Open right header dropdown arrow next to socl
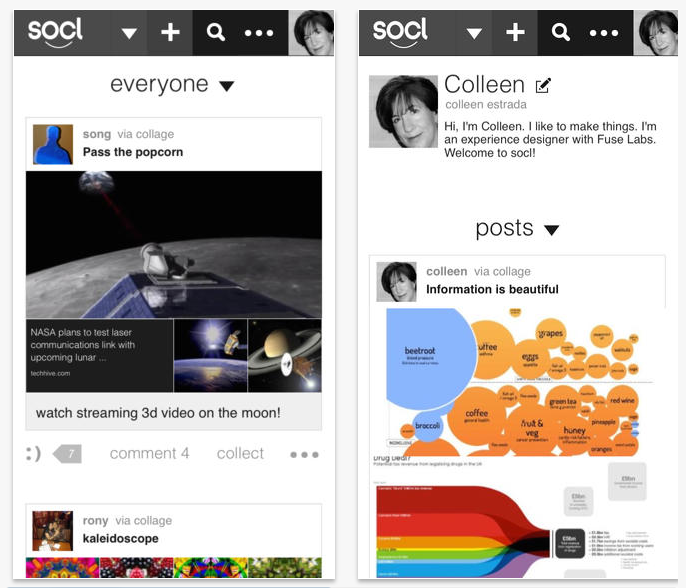 (474, 33)
